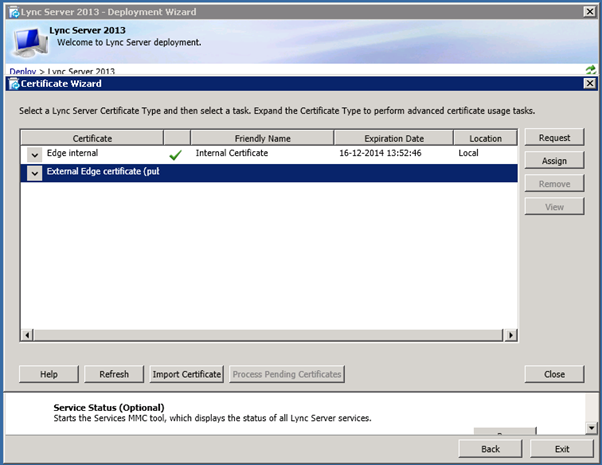Image resolution: width=602 pixels, height=465 pixels.
Task: Expand the Edge internal certificate row
Action: (35, 155)
